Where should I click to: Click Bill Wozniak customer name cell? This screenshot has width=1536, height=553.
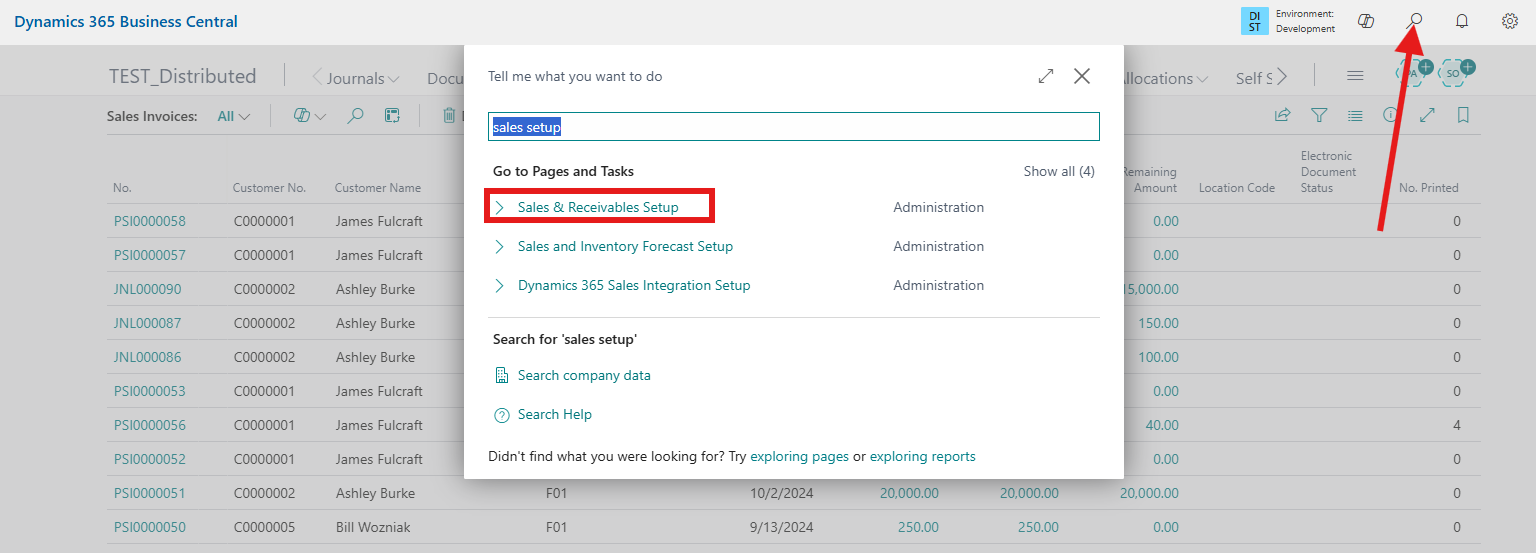coord(373,527)
